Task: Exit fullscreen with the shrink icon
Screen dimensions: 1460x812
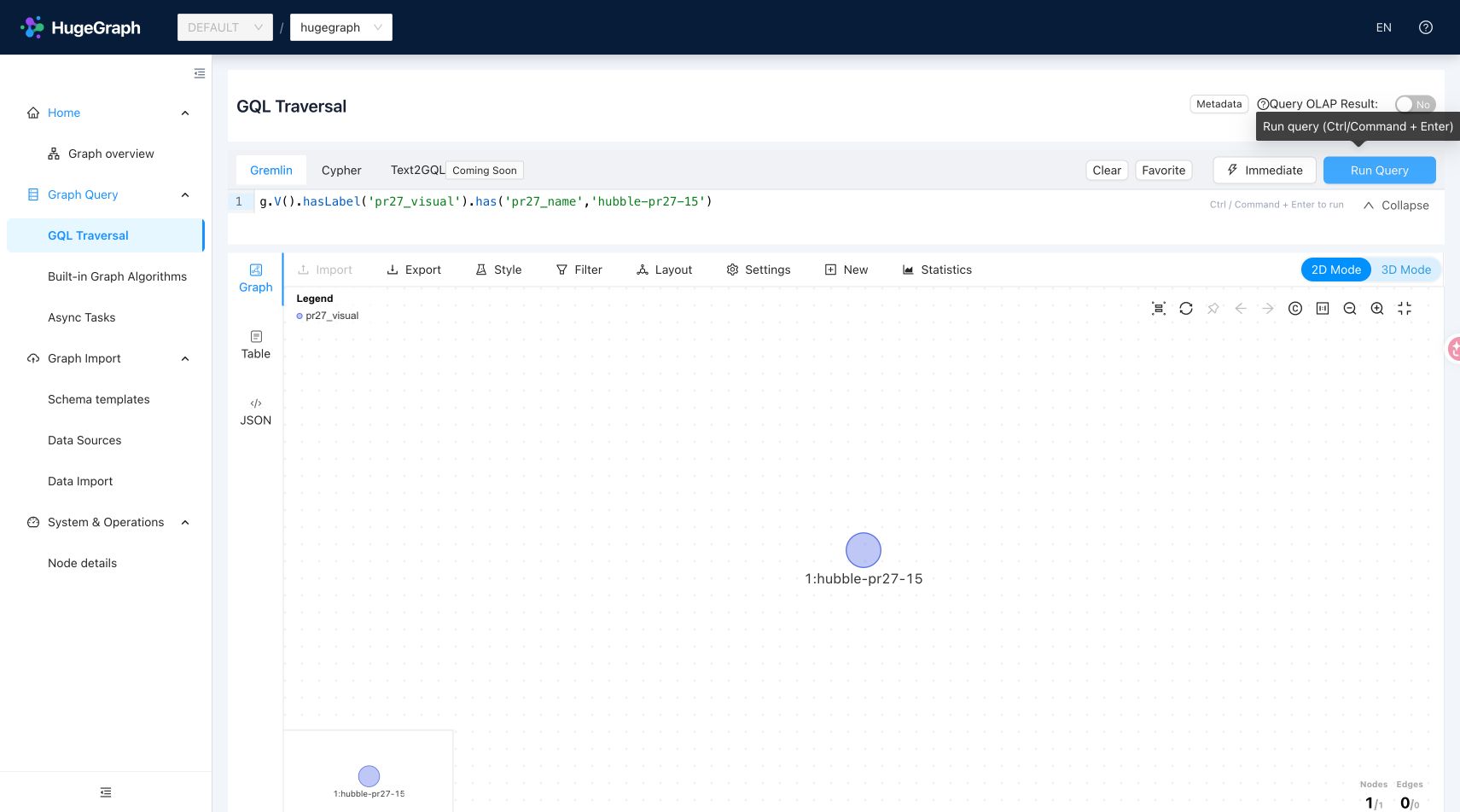Action: tap(1405, 309)
